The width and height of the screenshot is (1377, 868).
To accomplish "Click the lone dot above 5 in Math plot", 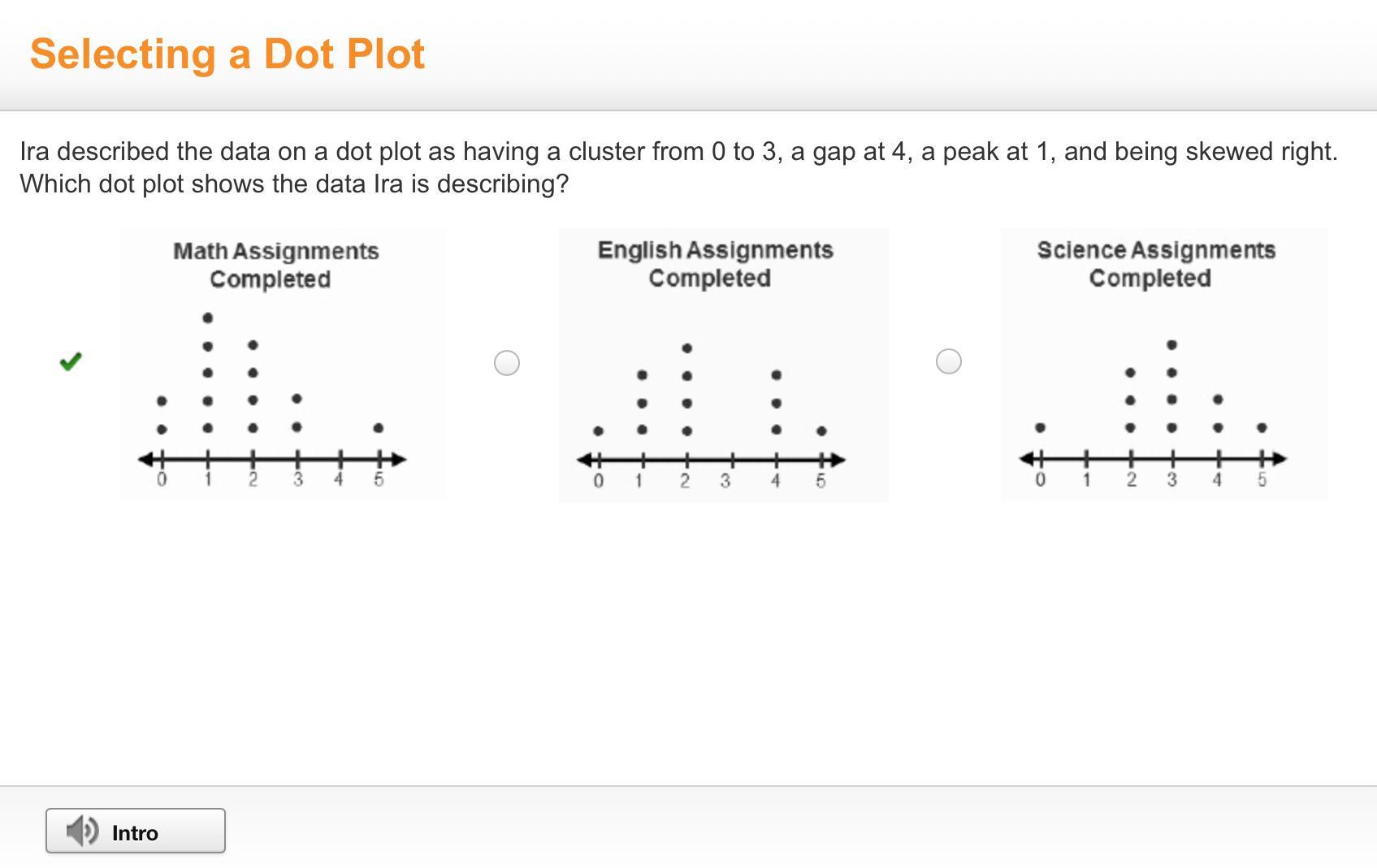I will click(379, 428).
